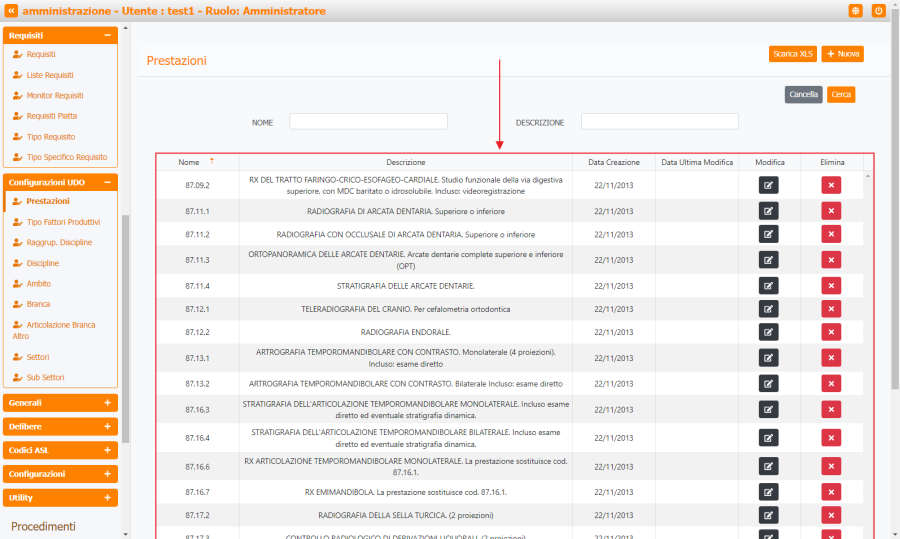Click edit icon for row 87.09.2
Image resolution: width=900 pixels, height=539 pixels.
pyautogui.click(x=768, y=184)
